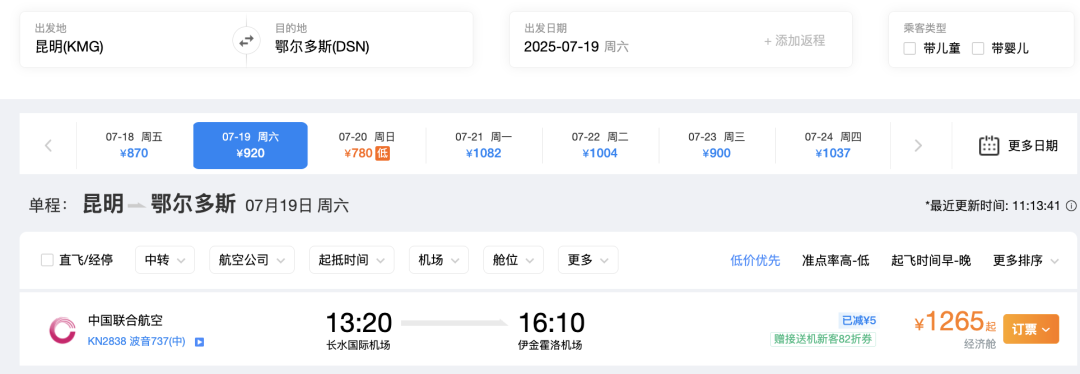1080x374 pixels.
Task: Click the 中国联合航空 airline name
Action: coord(125,320)
